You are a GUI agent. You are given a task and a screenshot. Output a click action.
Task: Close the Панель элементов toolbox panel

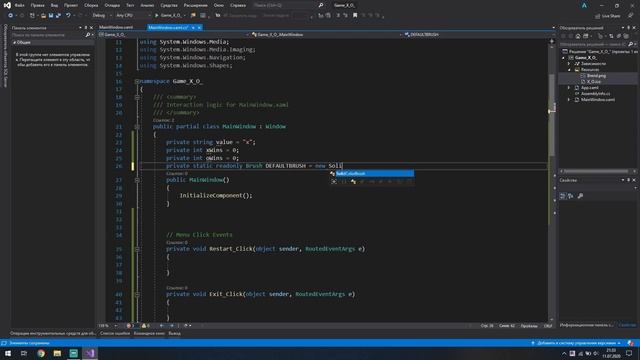(x=91, y=28)
